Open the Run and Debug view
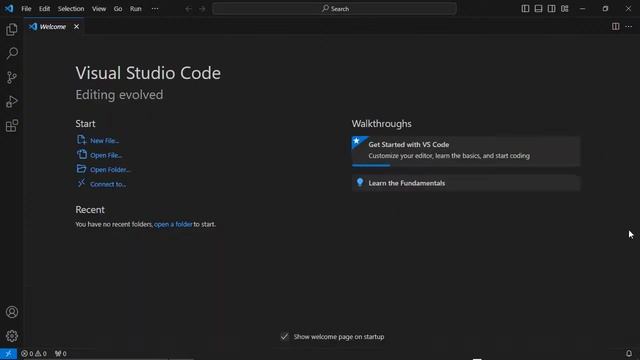Image resolution: width=640 pixels, height=360 pixels. (x=12, y=102)
